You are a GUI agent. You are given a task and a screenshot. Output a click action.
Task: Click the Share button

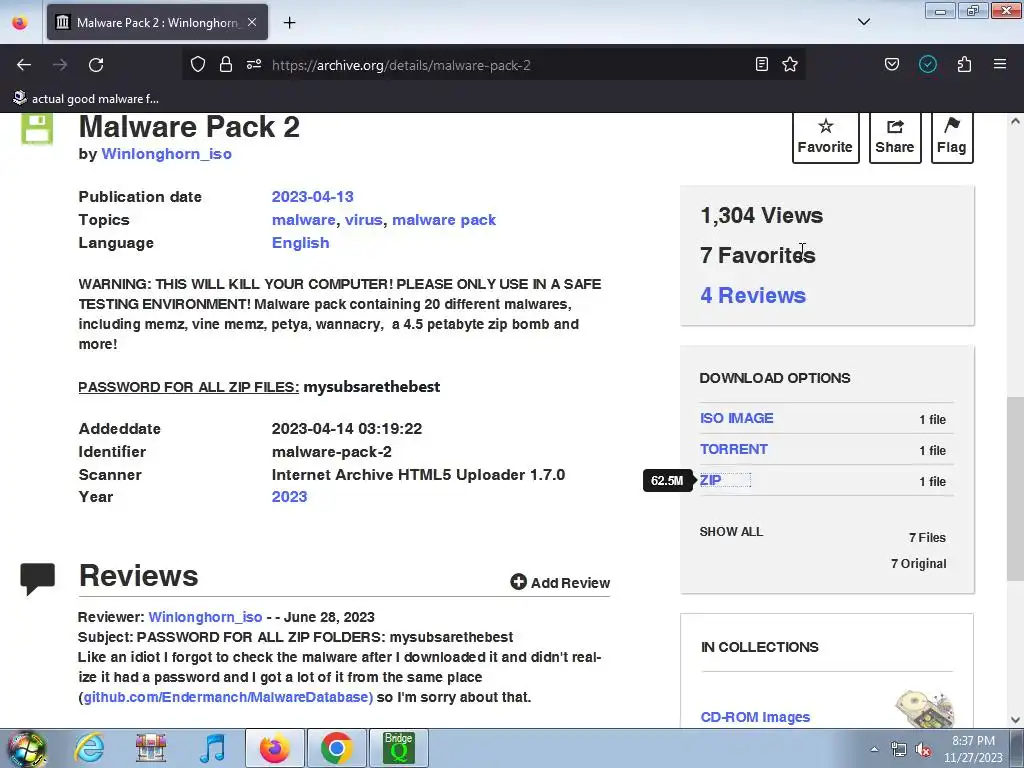pos(895,137)
